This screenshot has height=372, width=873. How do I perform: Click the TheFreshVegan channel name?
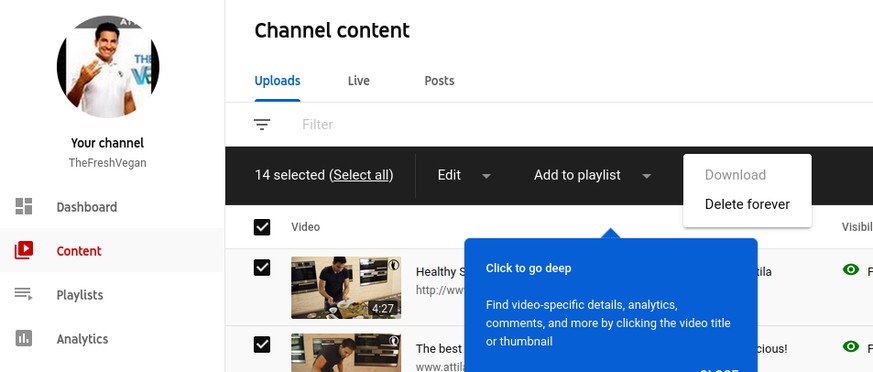click(107, 163)
